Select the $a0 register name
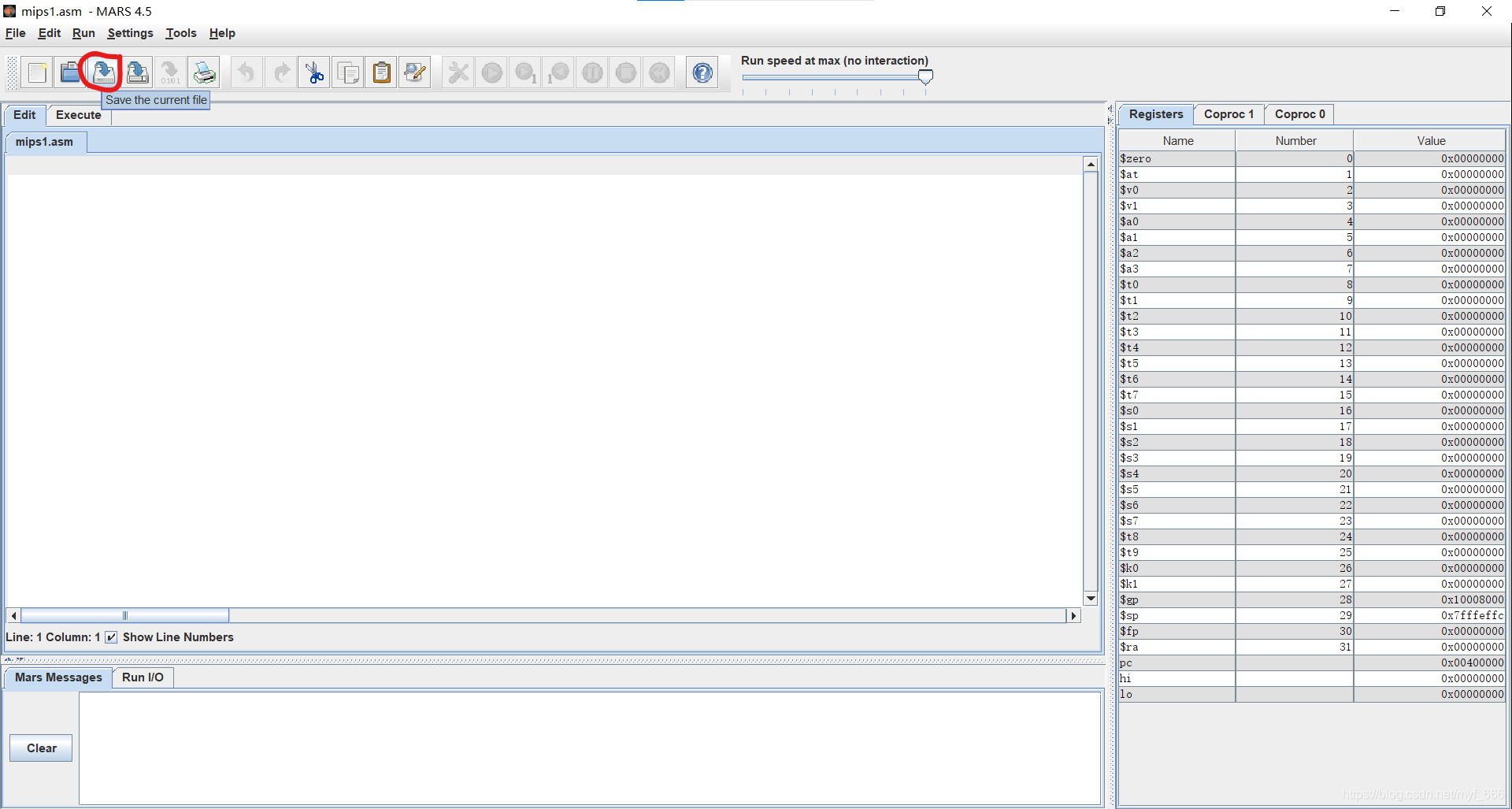Image resolution: width=1512 pixels, height=809 pixels. point(1129,221)
